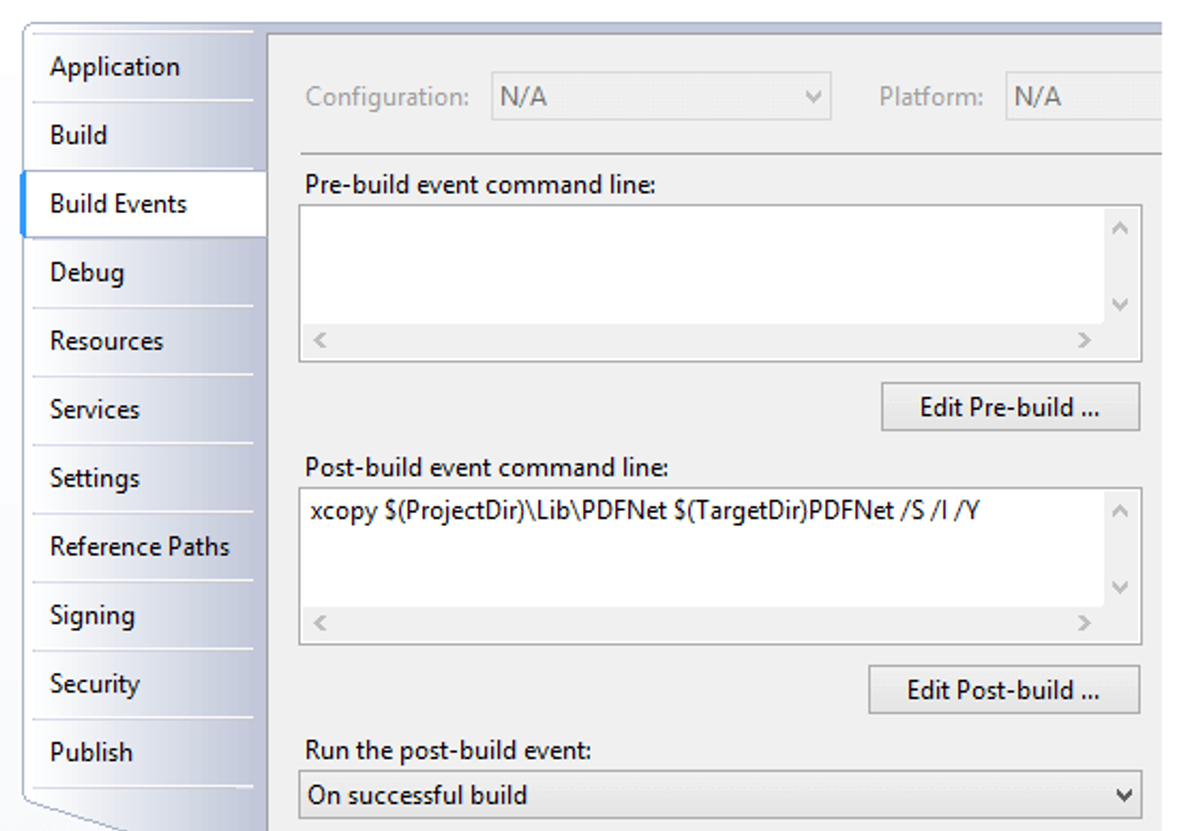
Task: Expand the Run the post-build event dropdown
Action: point(720,796)
